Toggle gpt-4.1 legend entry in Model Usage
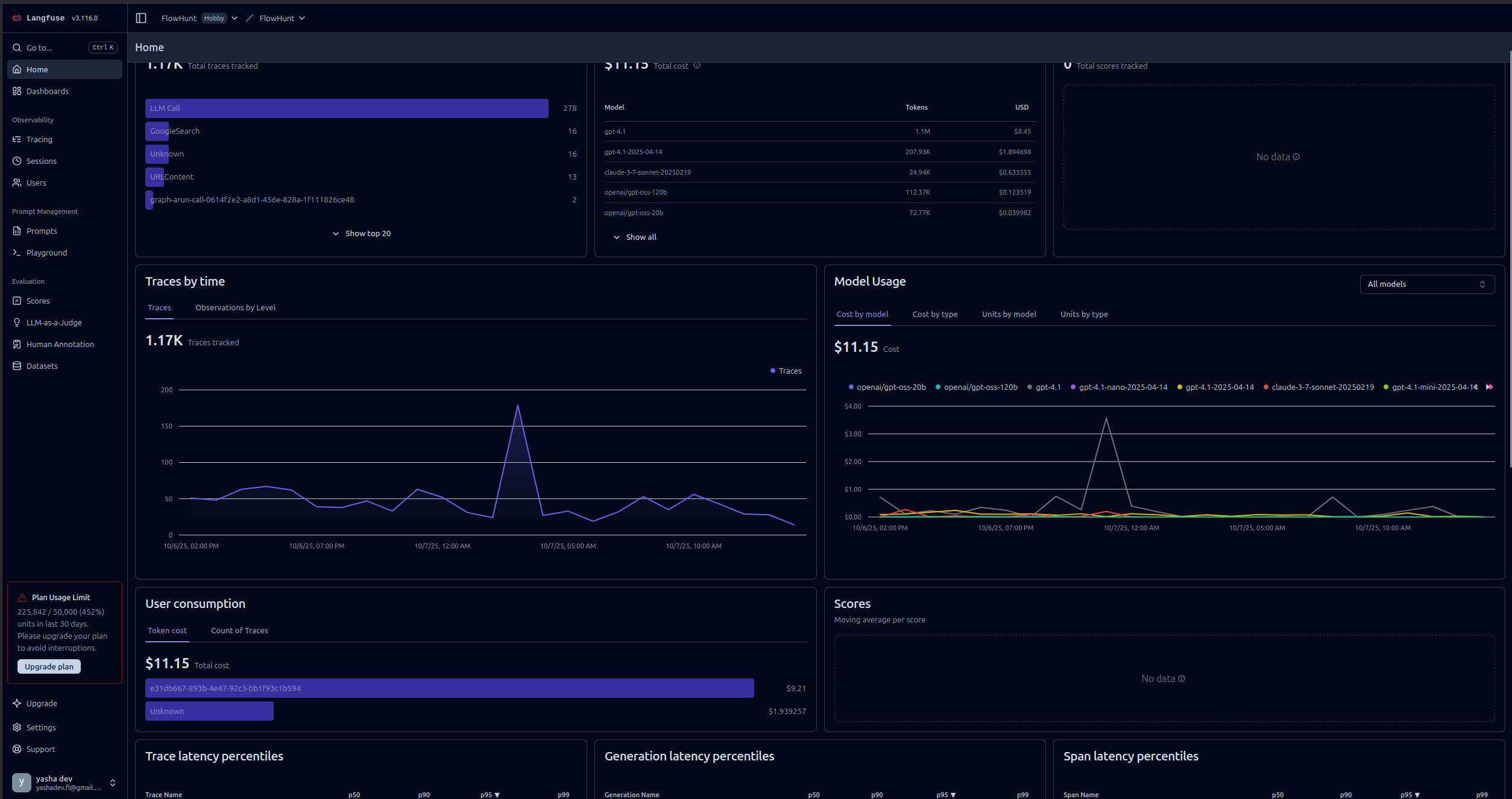1512x799 pixels. click(x=1044, y=387)
